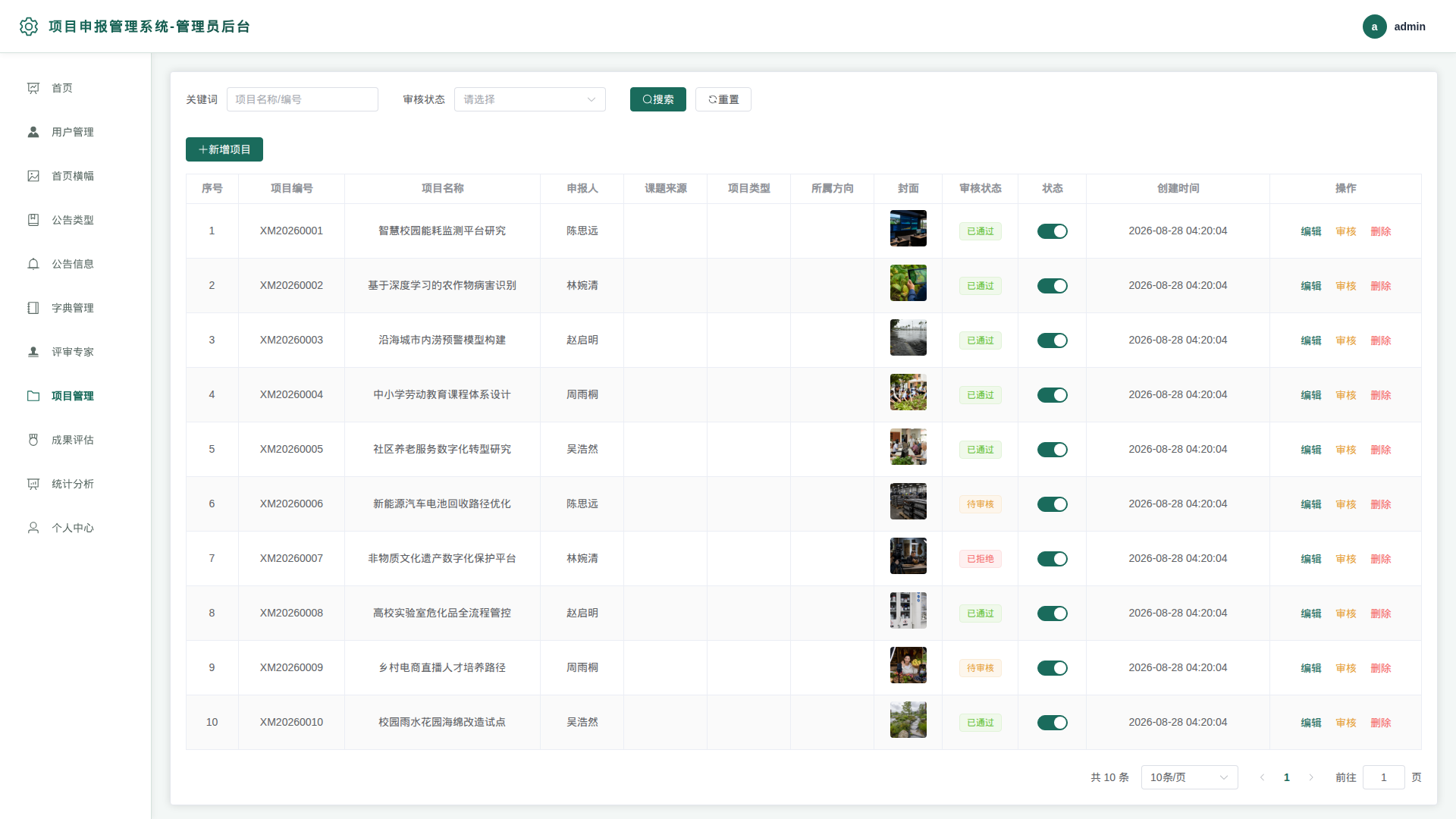Click 删除 for 基于深度学习的农作物病害识别
Image resolution: width=1456 pixels, height=819 pixels.
point(1380,286)
